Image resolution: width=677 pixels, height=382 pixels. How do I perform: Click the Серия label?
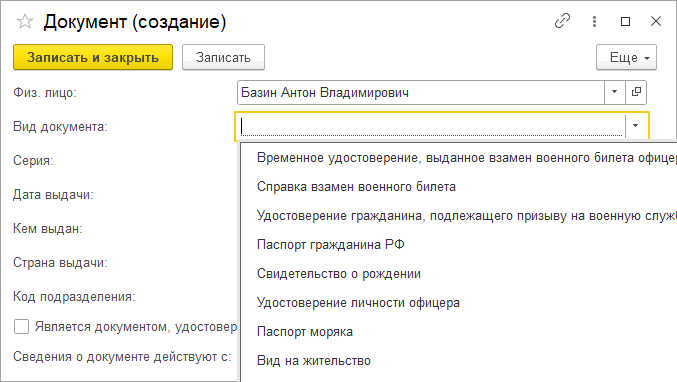pyautogui.click(x=33, y=161)
